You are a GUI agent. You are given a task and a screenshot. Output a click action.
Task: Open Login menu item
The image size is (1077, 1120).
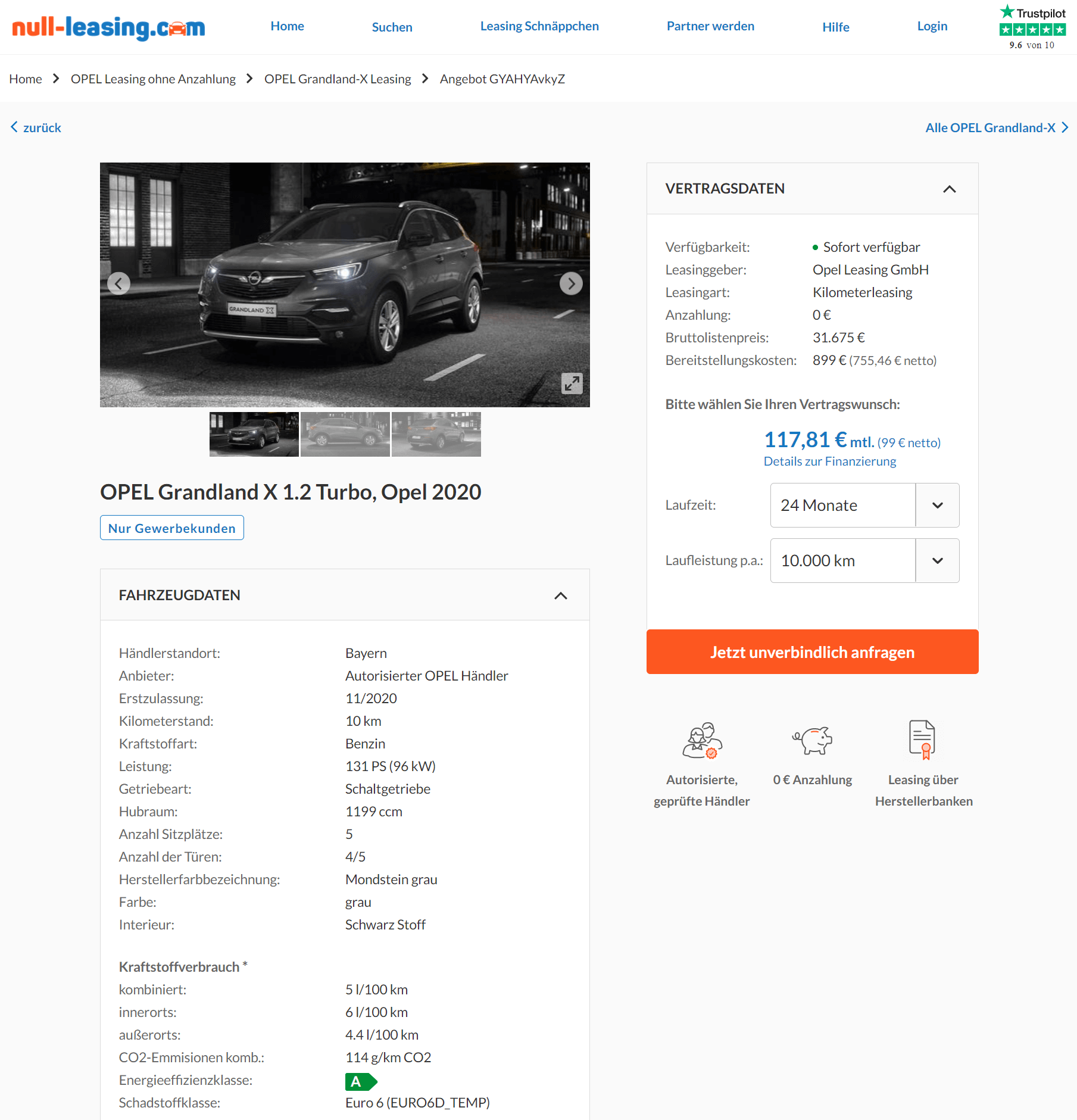[x=932, y=26]
